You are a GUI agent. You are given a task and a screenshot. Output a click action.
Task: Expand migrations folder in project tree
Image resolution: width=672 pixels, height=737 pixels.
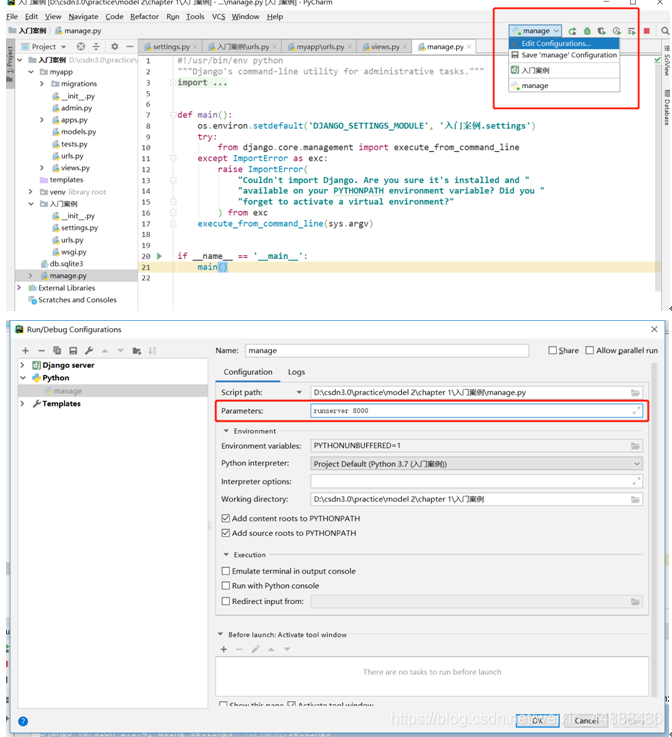tap(42, 84)
